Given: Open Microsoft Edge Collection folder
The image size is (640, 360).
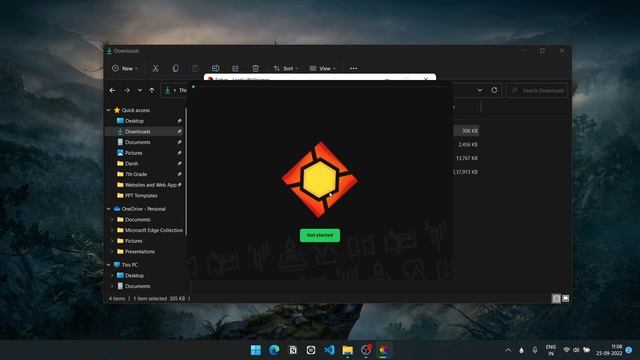Looking at the screenshot, I should tap(153, 230).
